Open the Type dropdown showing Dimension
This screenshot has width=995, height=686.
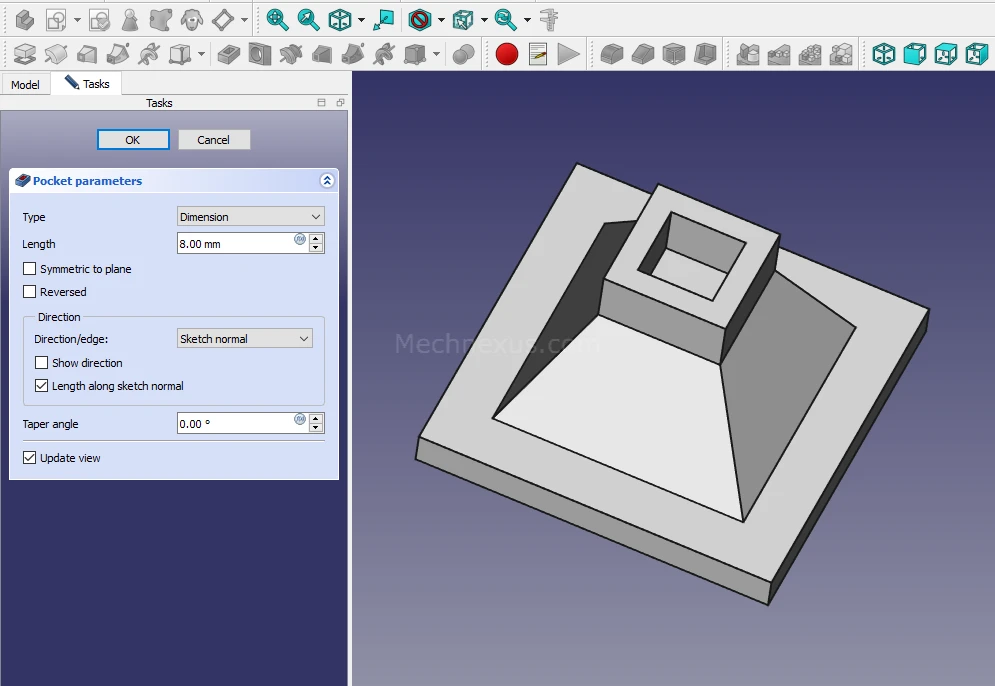coord(250,217)
